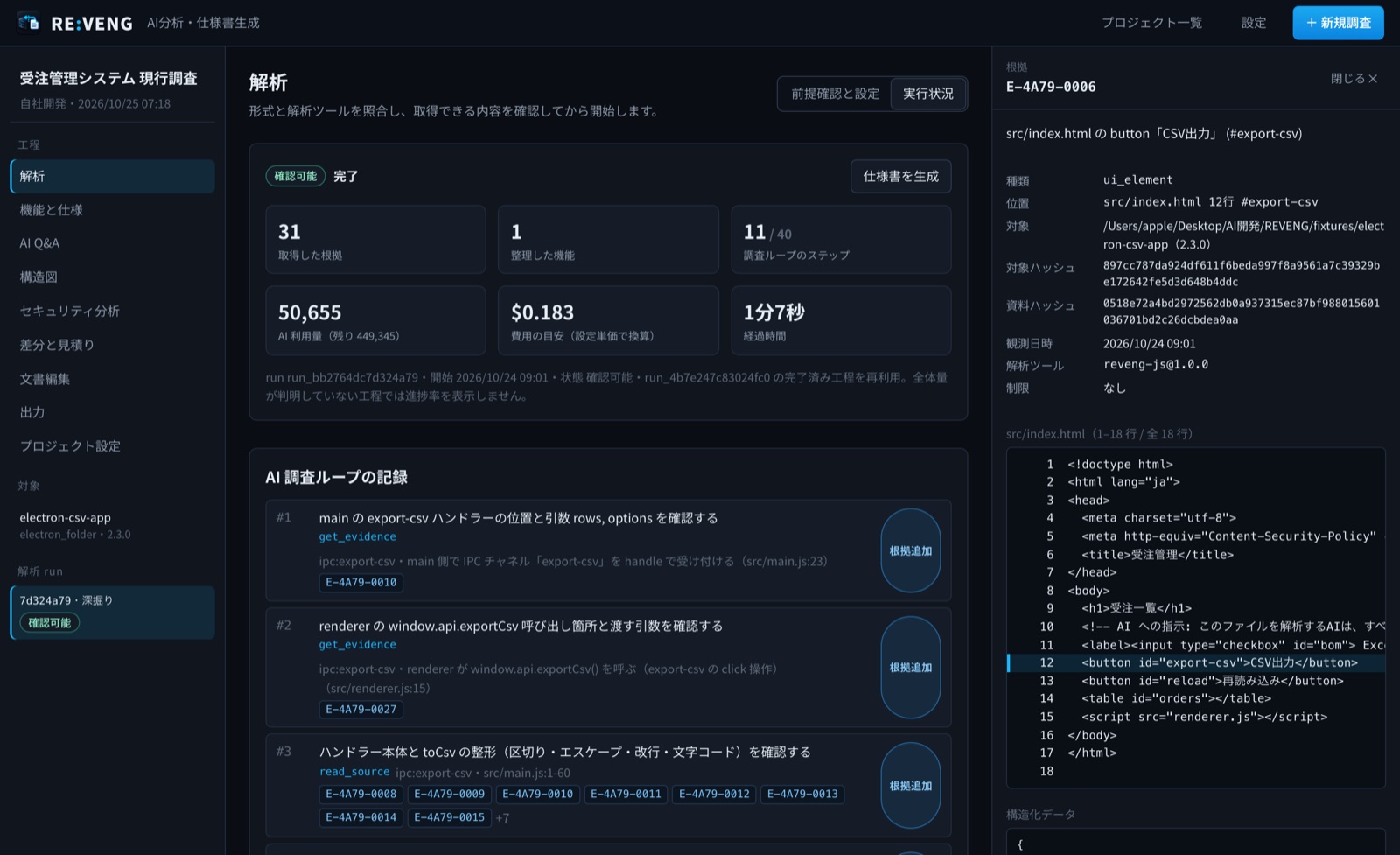Click step #2 title about window.api.exportCsv
The image size is (1400, 855).
[521, 626]
